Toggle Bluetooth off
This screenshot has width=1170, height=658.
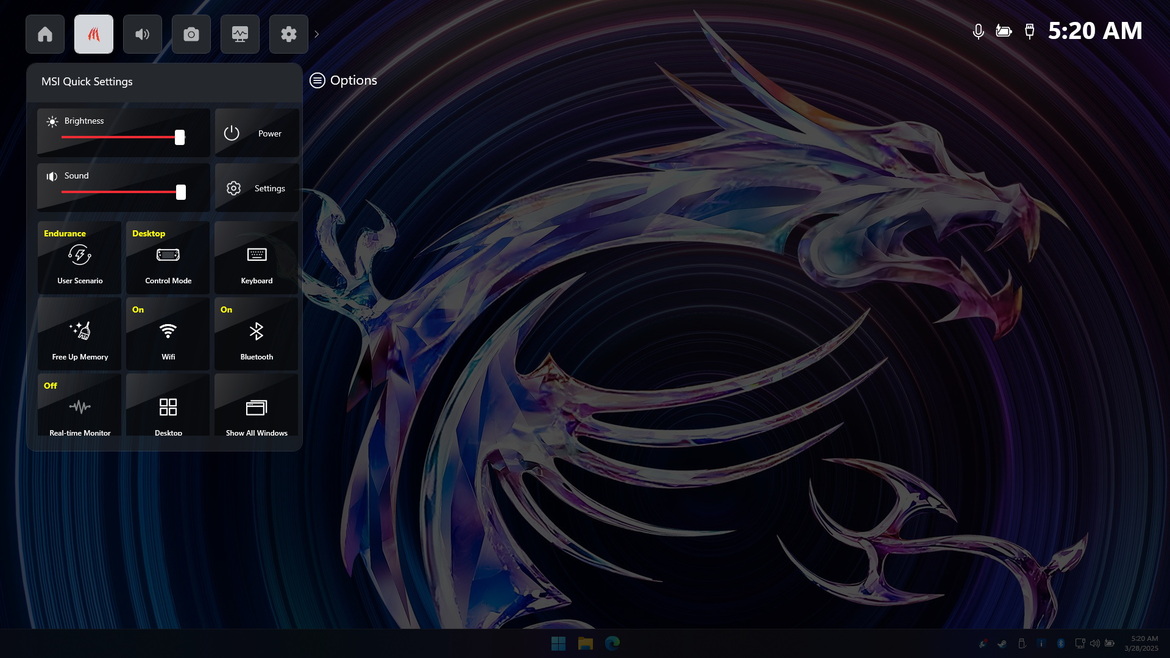pyautogui.click(x=257, y=333)
